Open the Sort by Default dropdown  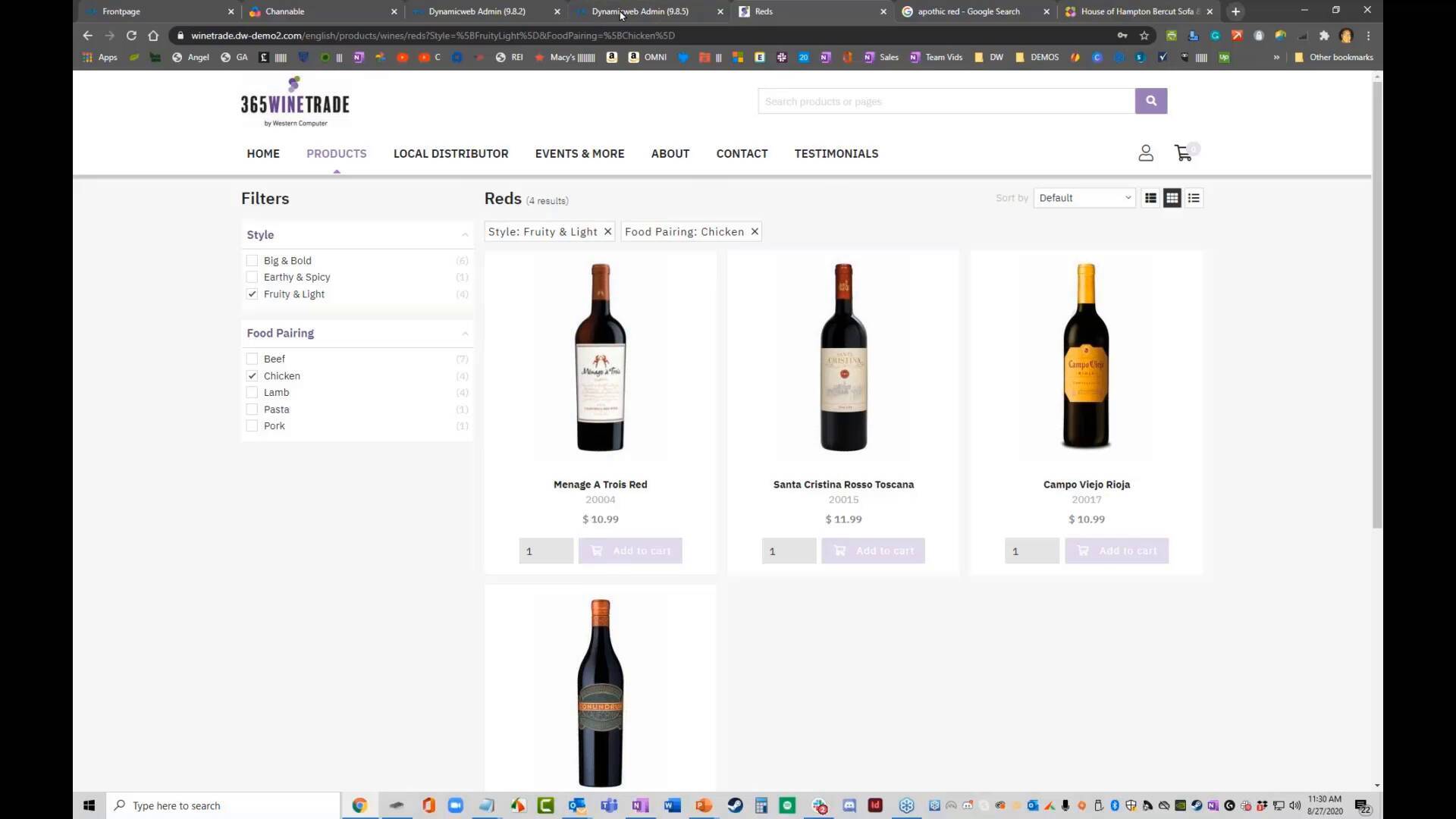(x=1084, y=198)
